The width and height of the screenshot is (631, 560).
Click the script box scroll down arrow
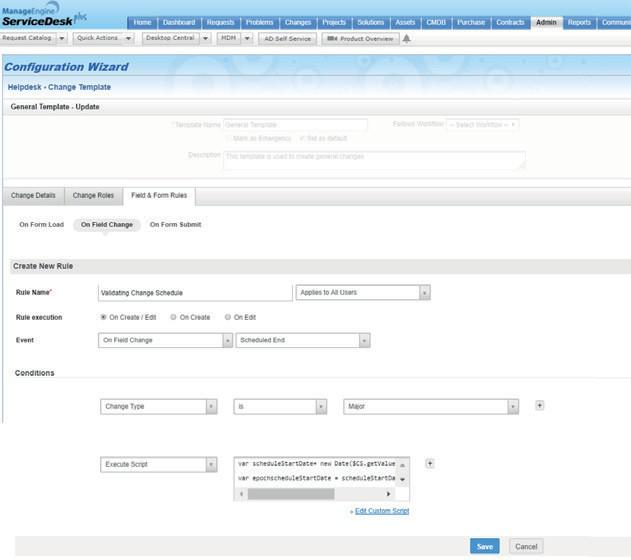pos(402,480)
